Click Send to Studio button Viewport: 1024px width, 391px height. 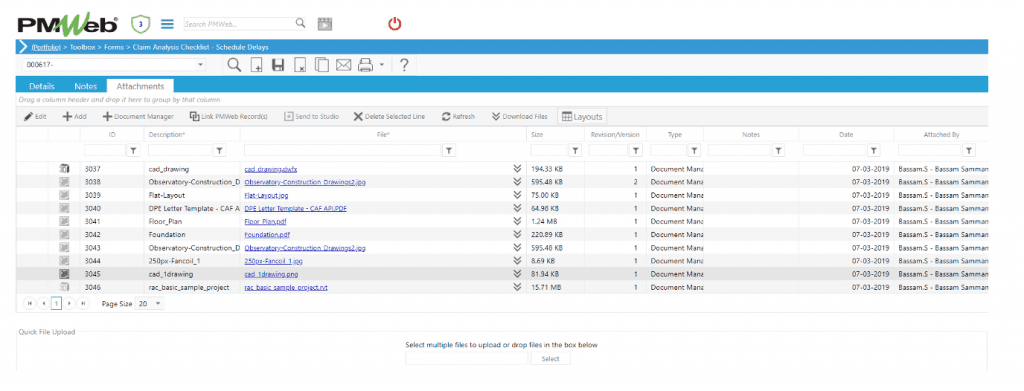point(312,116)
